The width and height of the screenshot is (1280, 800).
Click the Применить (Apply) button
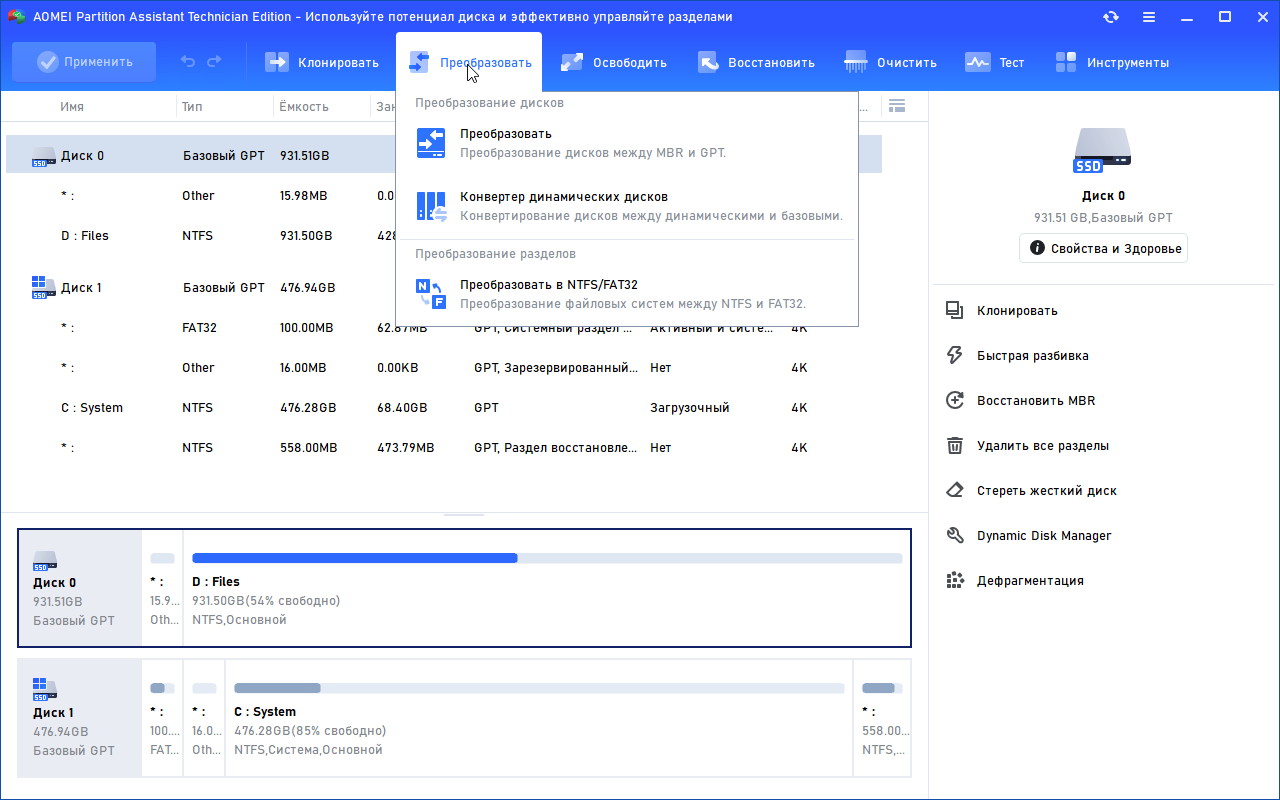click(84, 62)
